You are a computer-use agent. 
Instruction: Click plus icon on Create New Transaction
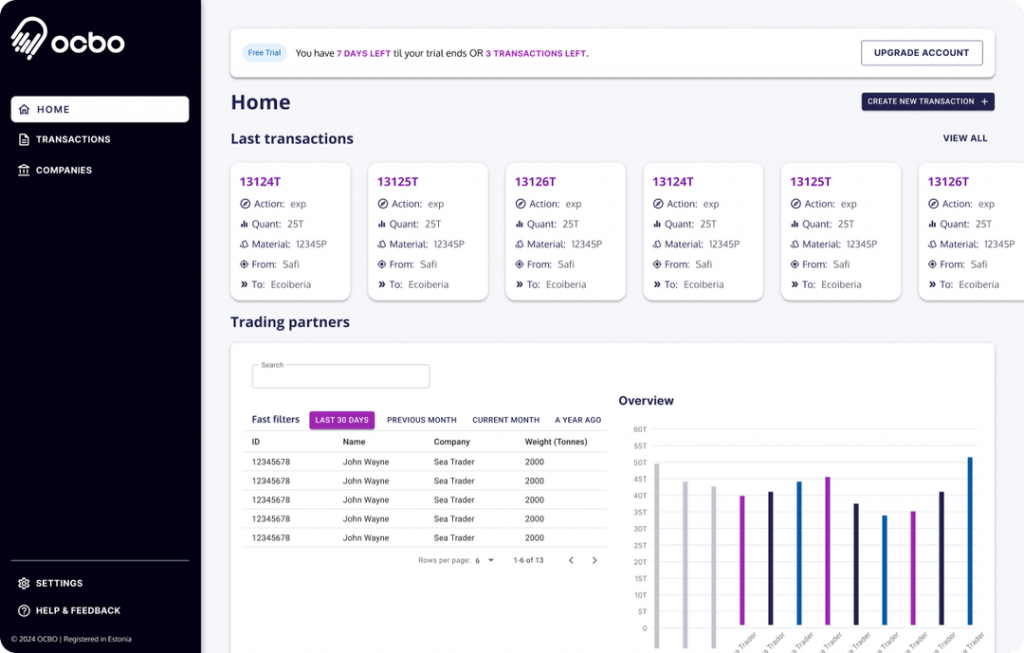pos(985,102)
